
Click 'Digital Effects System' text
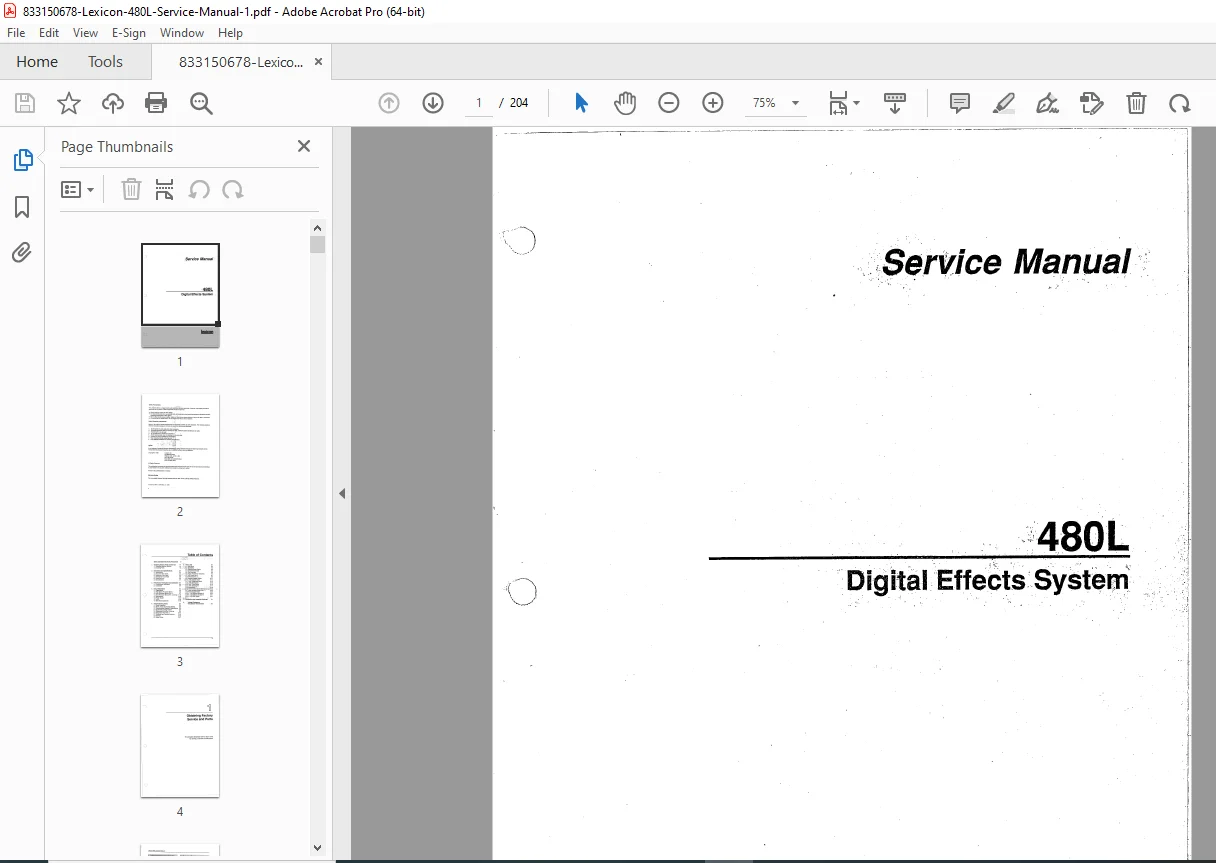[987, 580]
